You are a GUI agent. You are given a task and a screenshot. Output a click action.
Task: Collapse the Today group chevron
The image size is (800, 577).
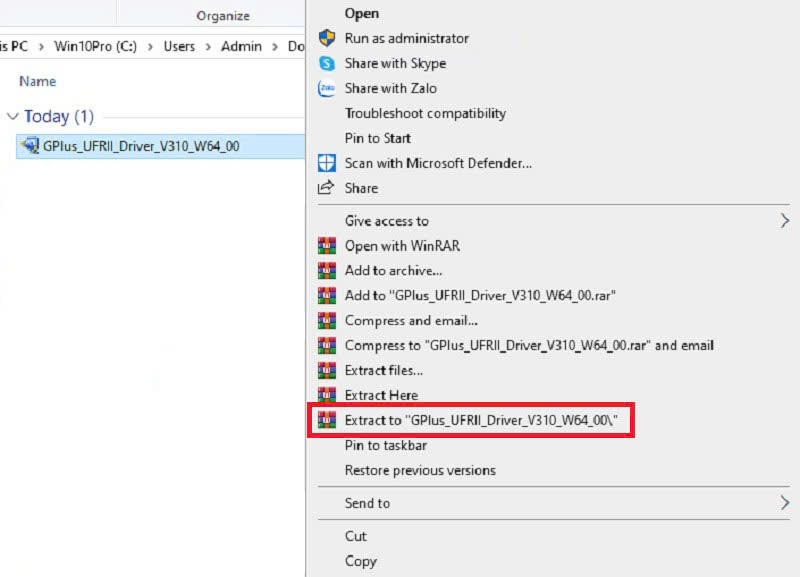12,116
